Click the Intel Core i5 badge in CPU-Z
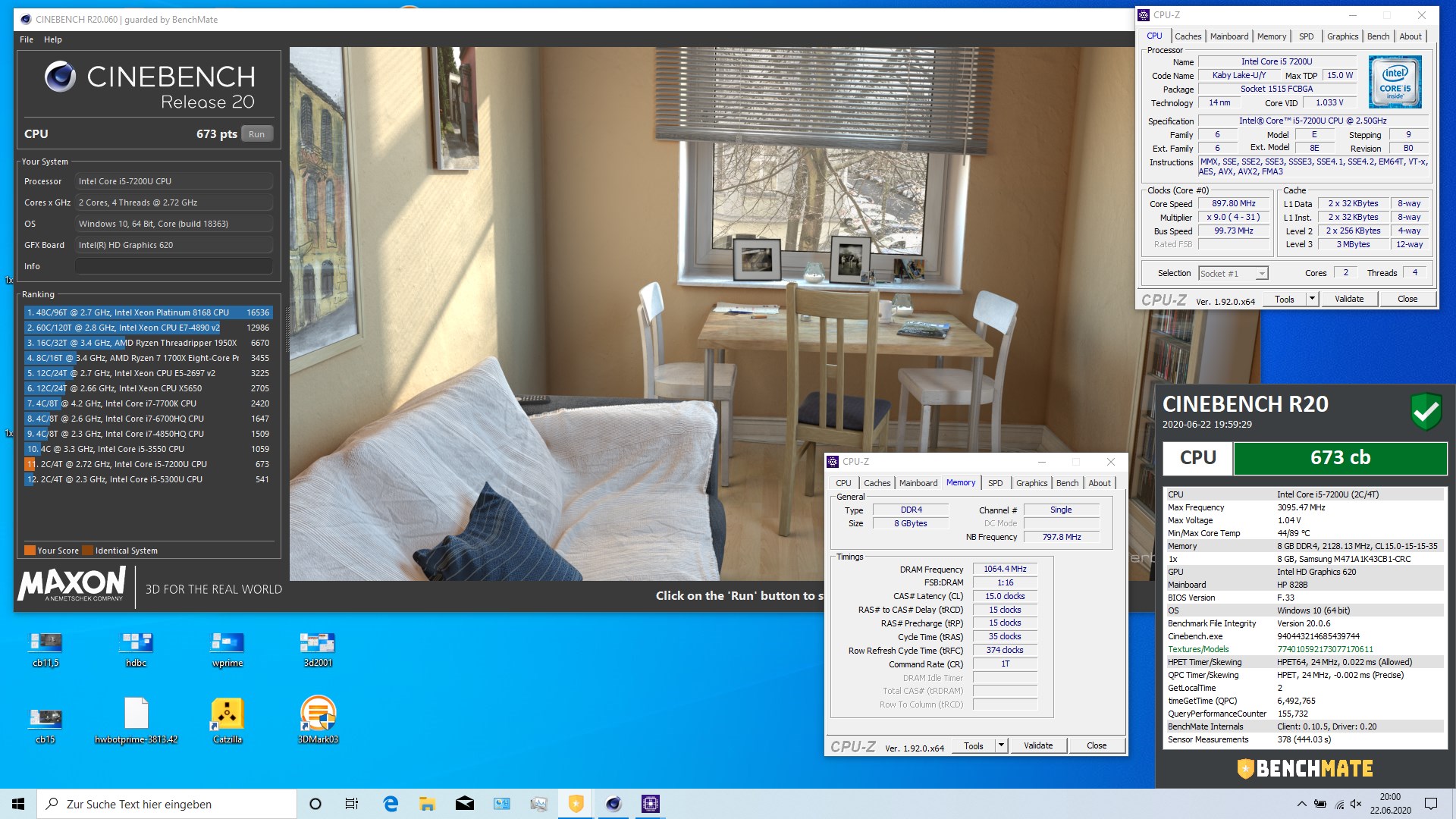This screenshot has width=1456, height=819. 1395,82
